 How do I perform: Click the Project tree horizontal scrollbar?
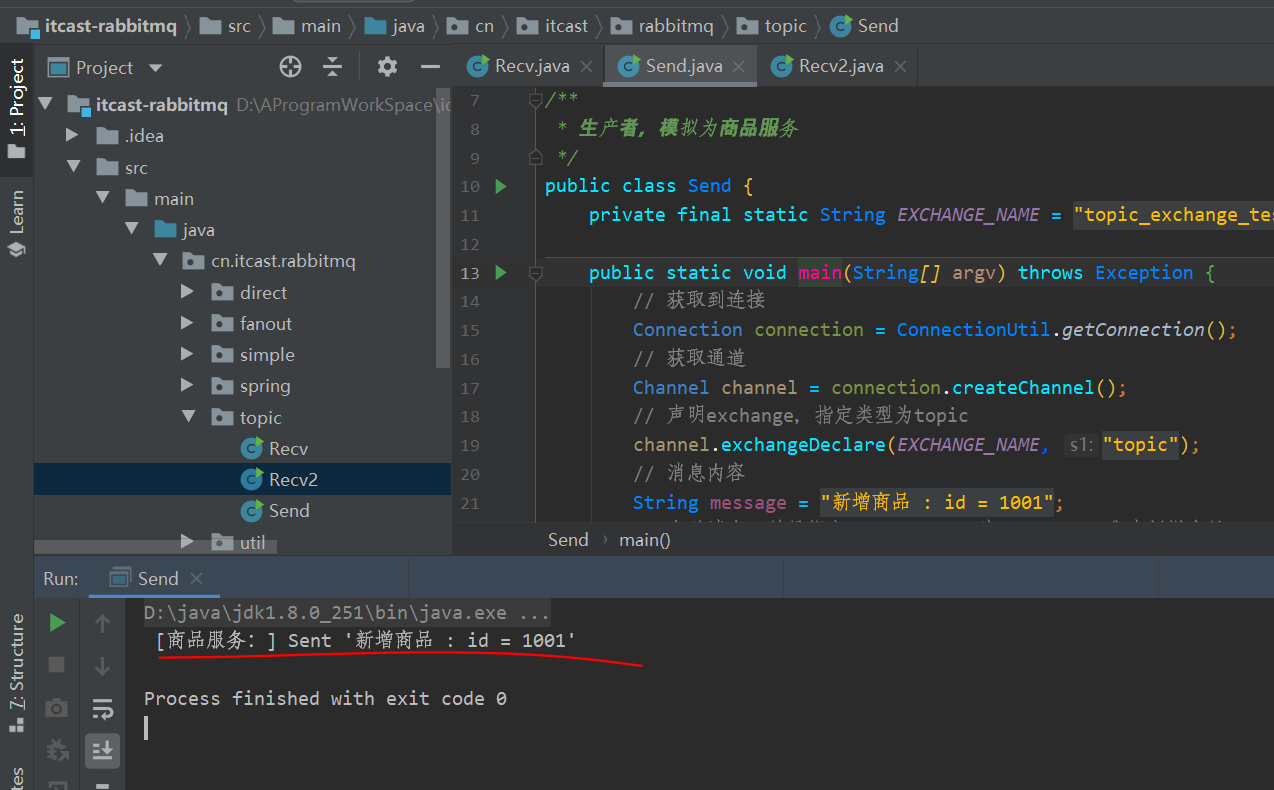[x=155, y=546]
